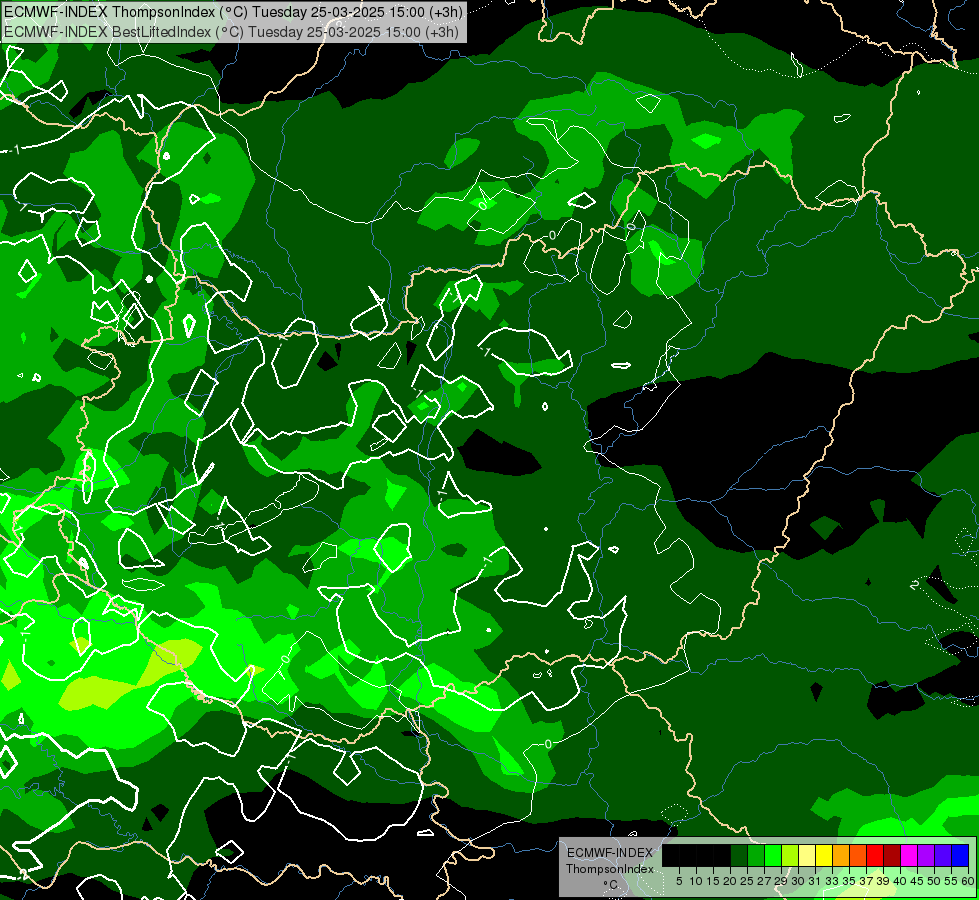Select the orange-red 35–37 legend swatch
979x900 pixels.
(x=858, y=855)
